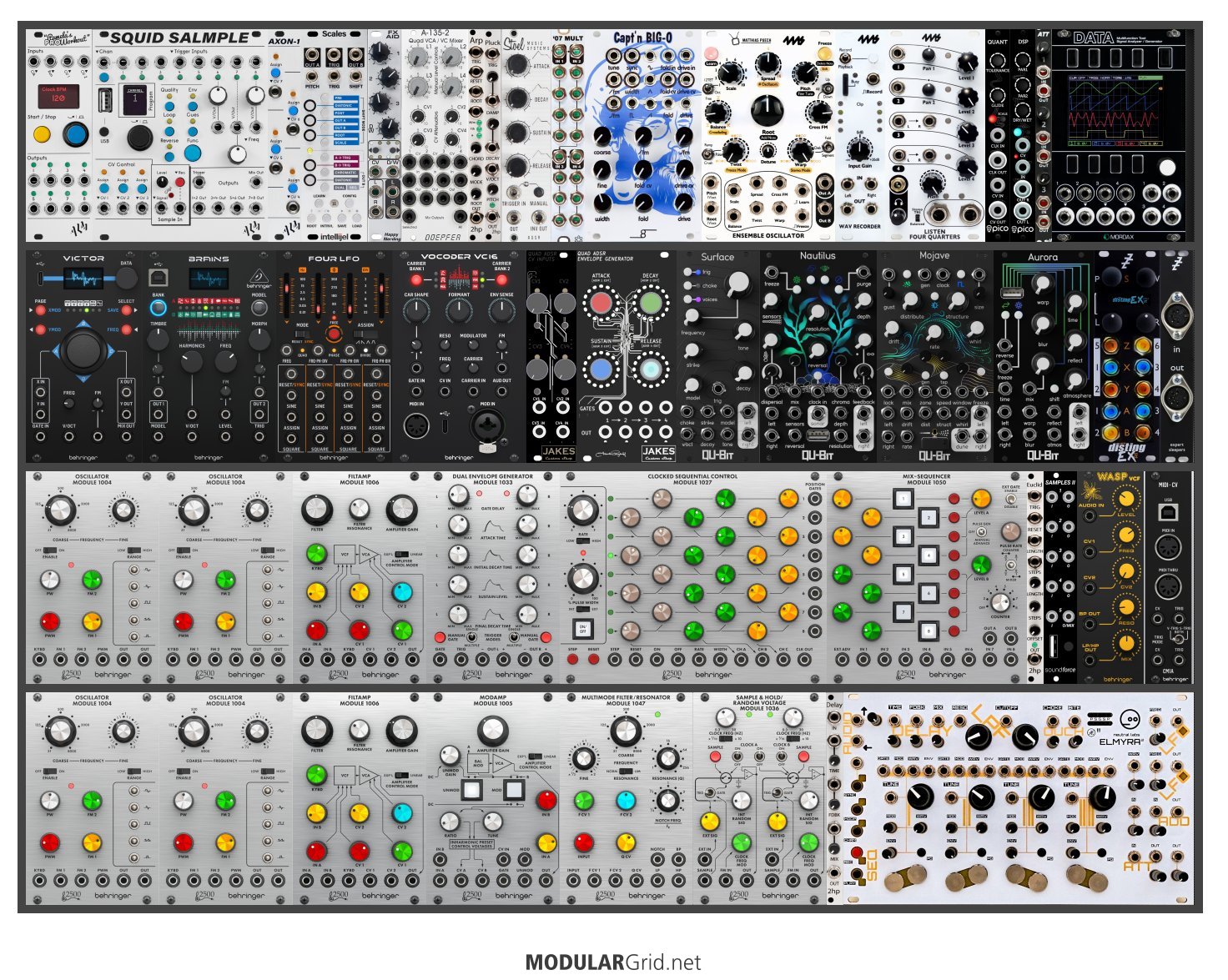
Task: Click the red SELECT button on Victor
Action: pos(126,310)
